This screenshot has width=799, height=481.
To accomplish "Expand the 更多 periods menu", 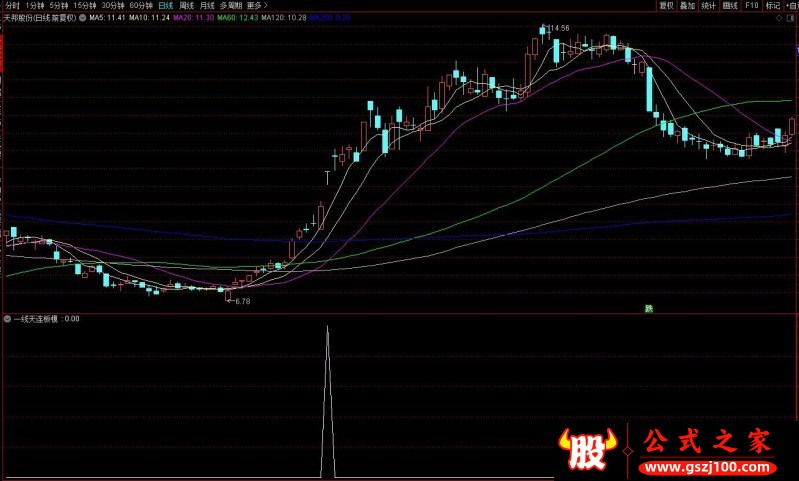I will [256, 5].
